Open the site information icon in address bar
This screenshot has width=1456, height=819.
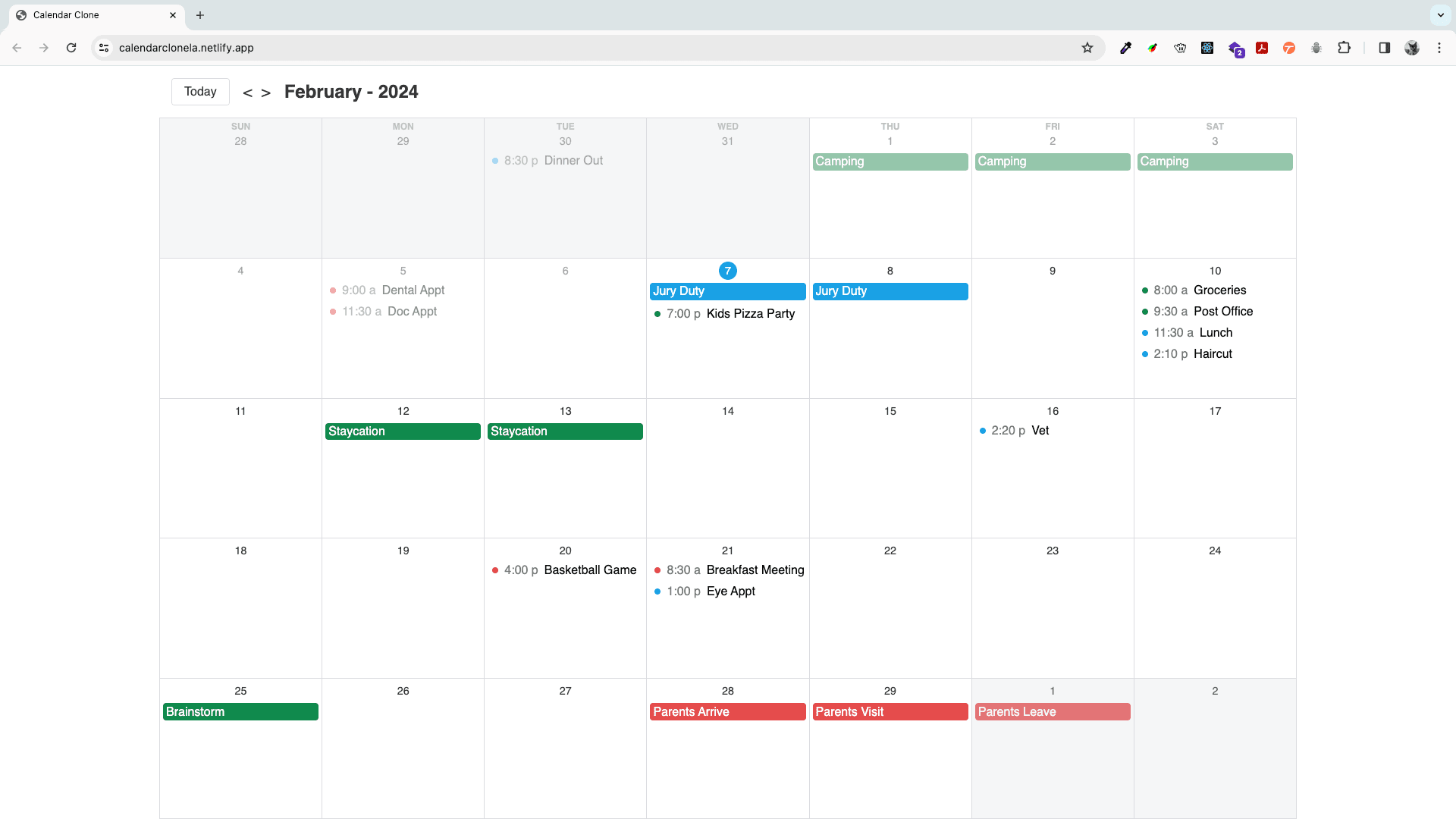[104, 48]
